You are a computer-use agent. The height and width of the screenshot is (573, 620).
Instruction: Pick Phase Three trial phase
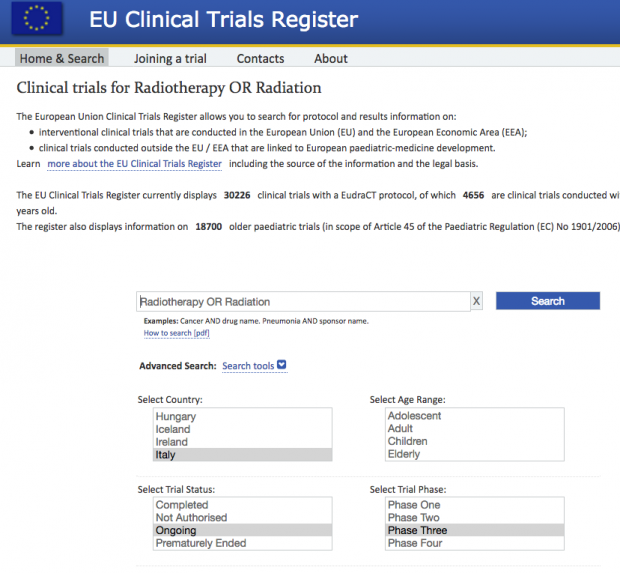[474, 530]
